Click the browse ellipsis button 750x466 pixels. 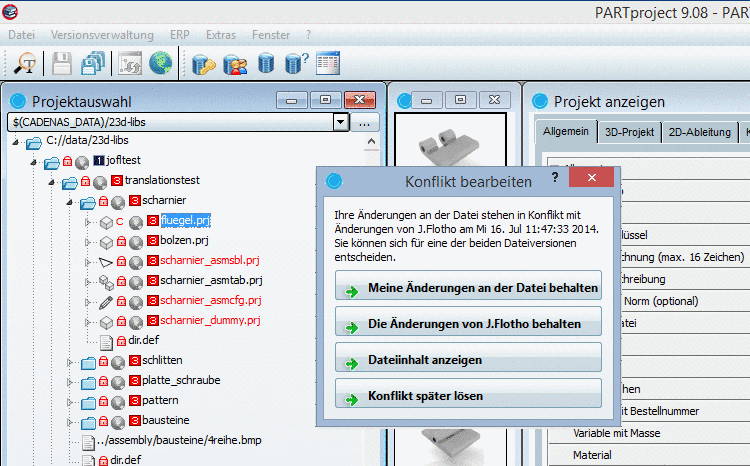364,122
